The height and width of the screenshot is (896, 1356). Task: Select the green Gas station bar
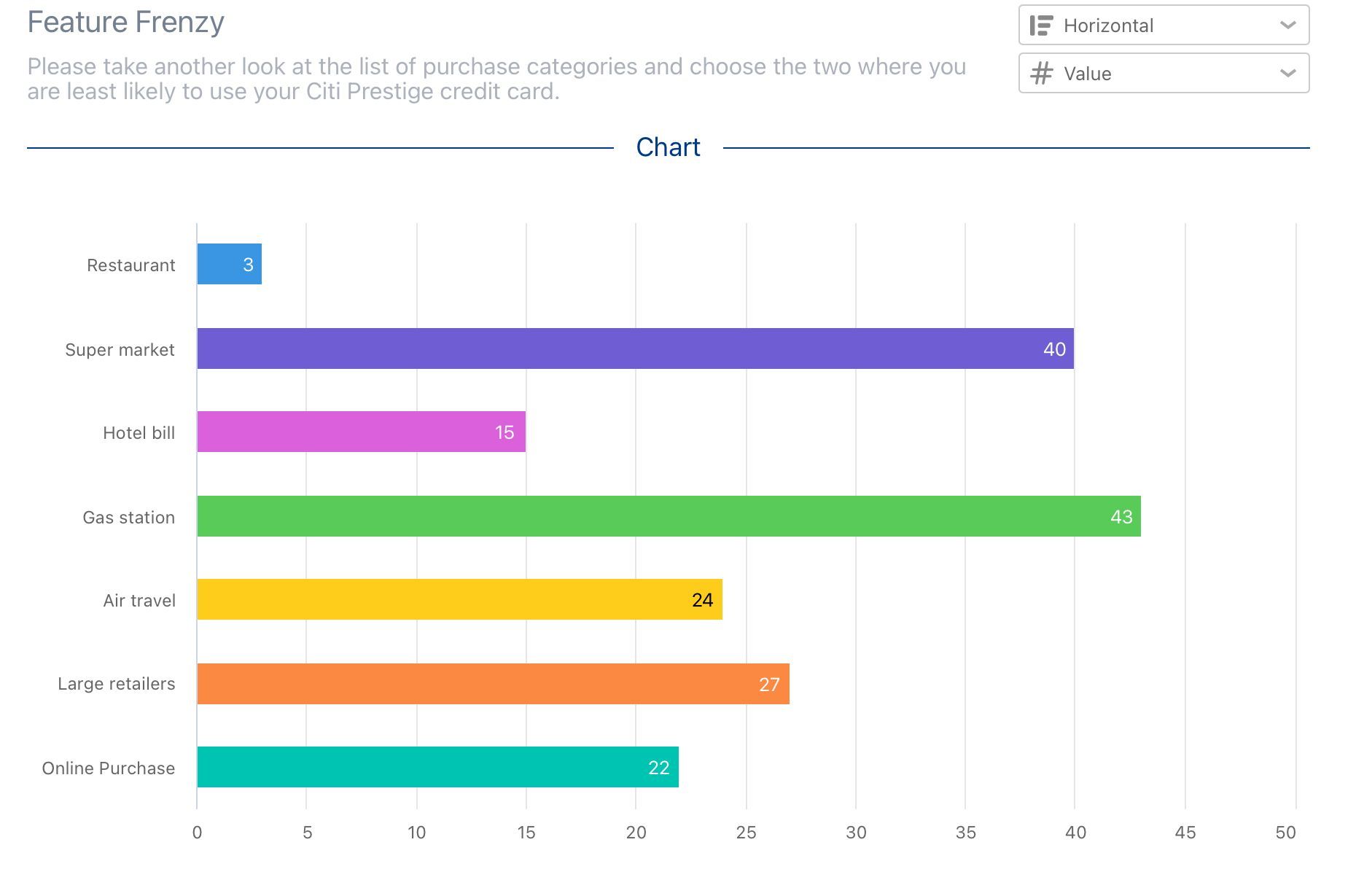[x=669, y=516]
